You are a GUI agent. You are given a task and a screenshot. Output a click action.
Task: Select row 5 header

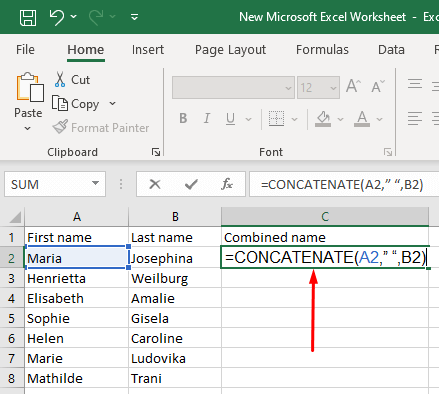[12, 318]
